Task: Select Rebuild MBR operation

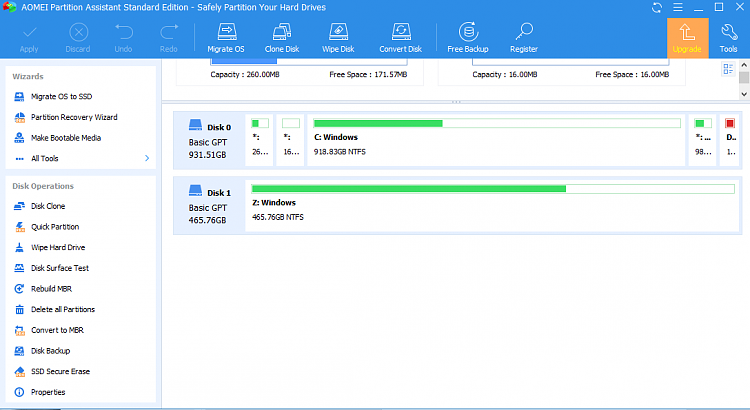Action: 43,289
